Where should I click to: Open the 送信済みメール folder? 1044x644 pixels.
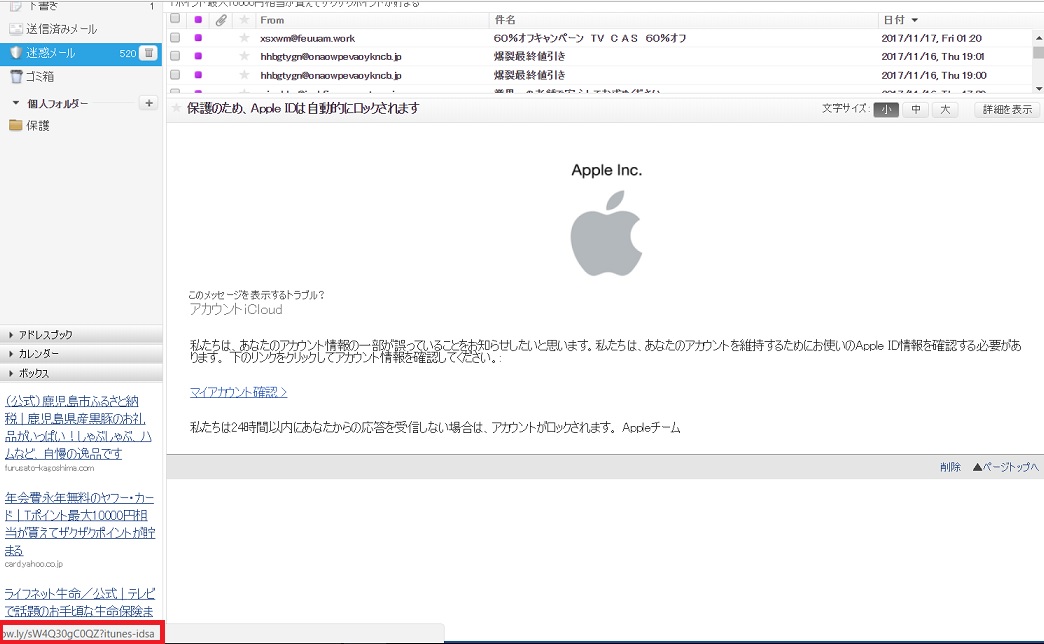[61, 29]
